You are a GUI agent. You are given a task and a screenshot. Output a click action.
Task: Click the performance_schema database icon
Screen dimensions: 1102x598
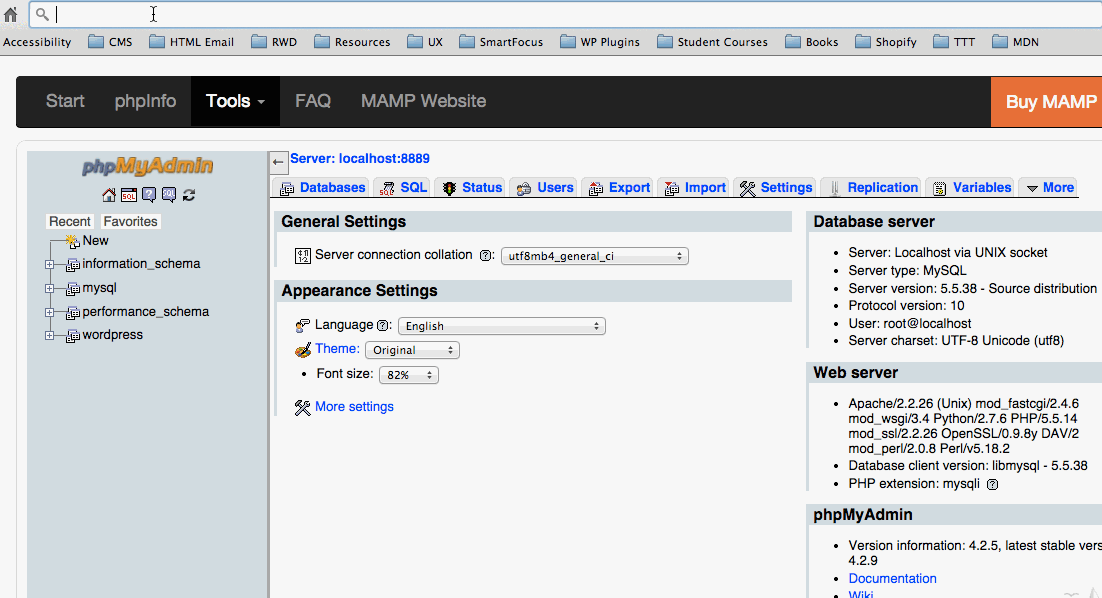click(72, 313)
